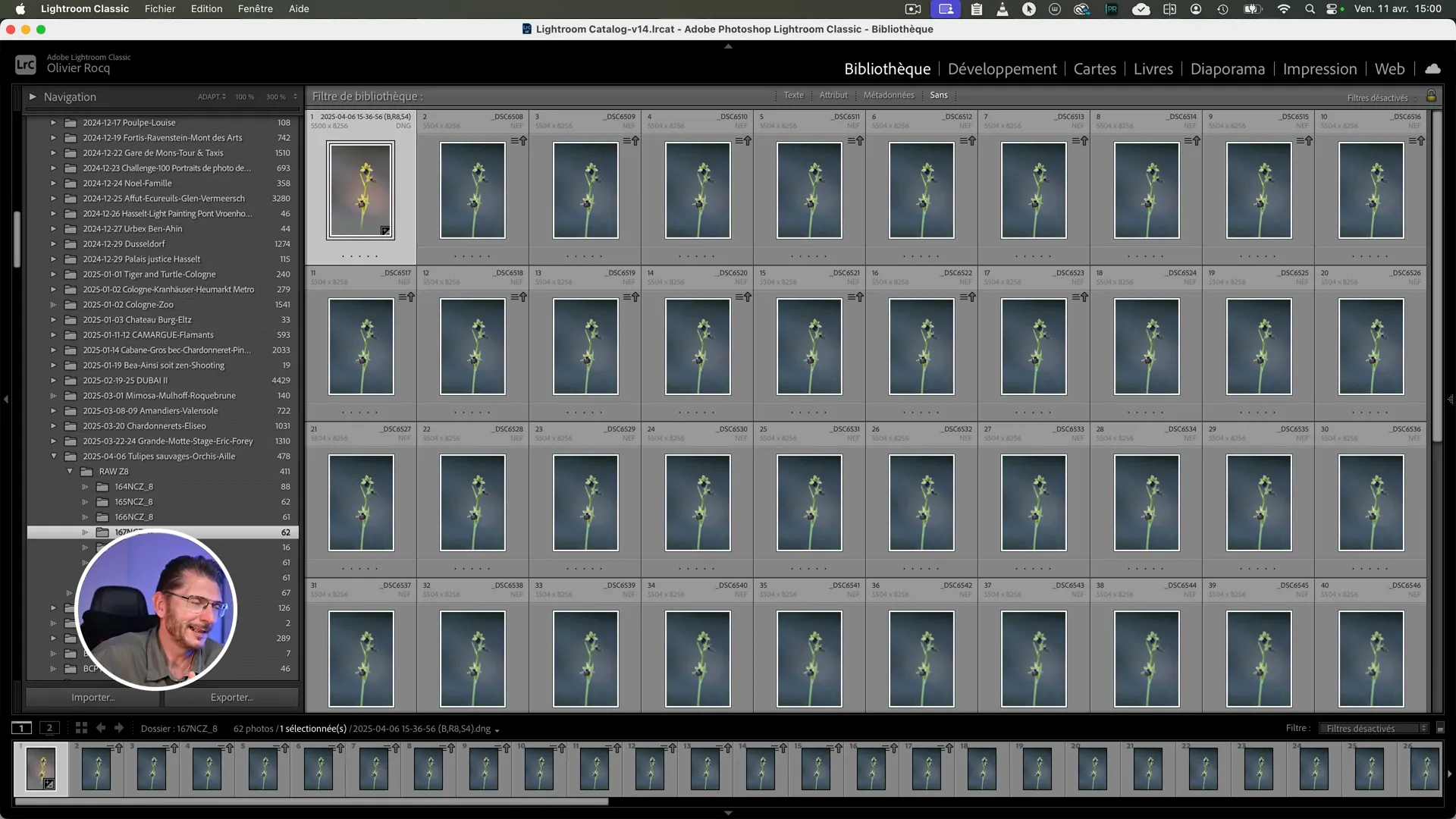Click the clipboard manager menu bar icon
This screenshot has width=1456, height=819.
pyautogui.click(x=977, y=9)
